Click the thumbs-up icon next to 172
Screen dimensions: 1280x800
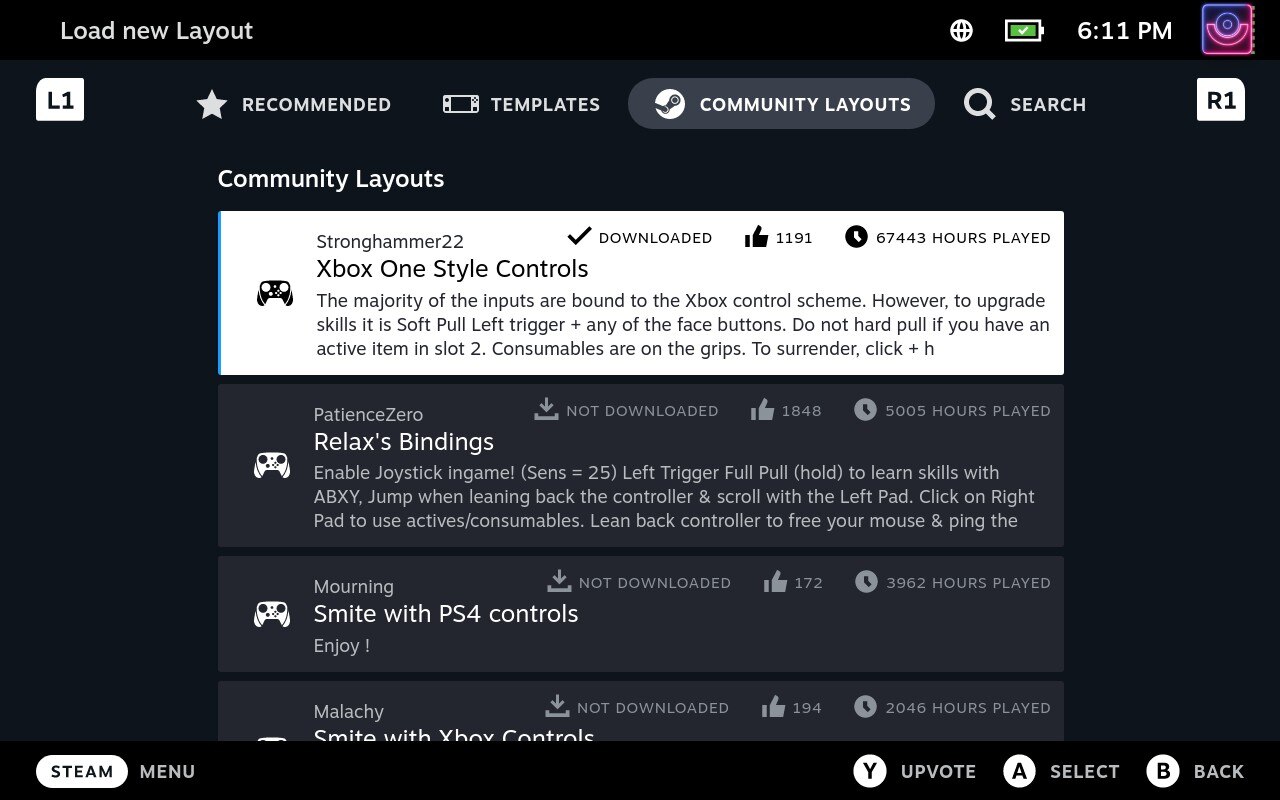point(775,582)
